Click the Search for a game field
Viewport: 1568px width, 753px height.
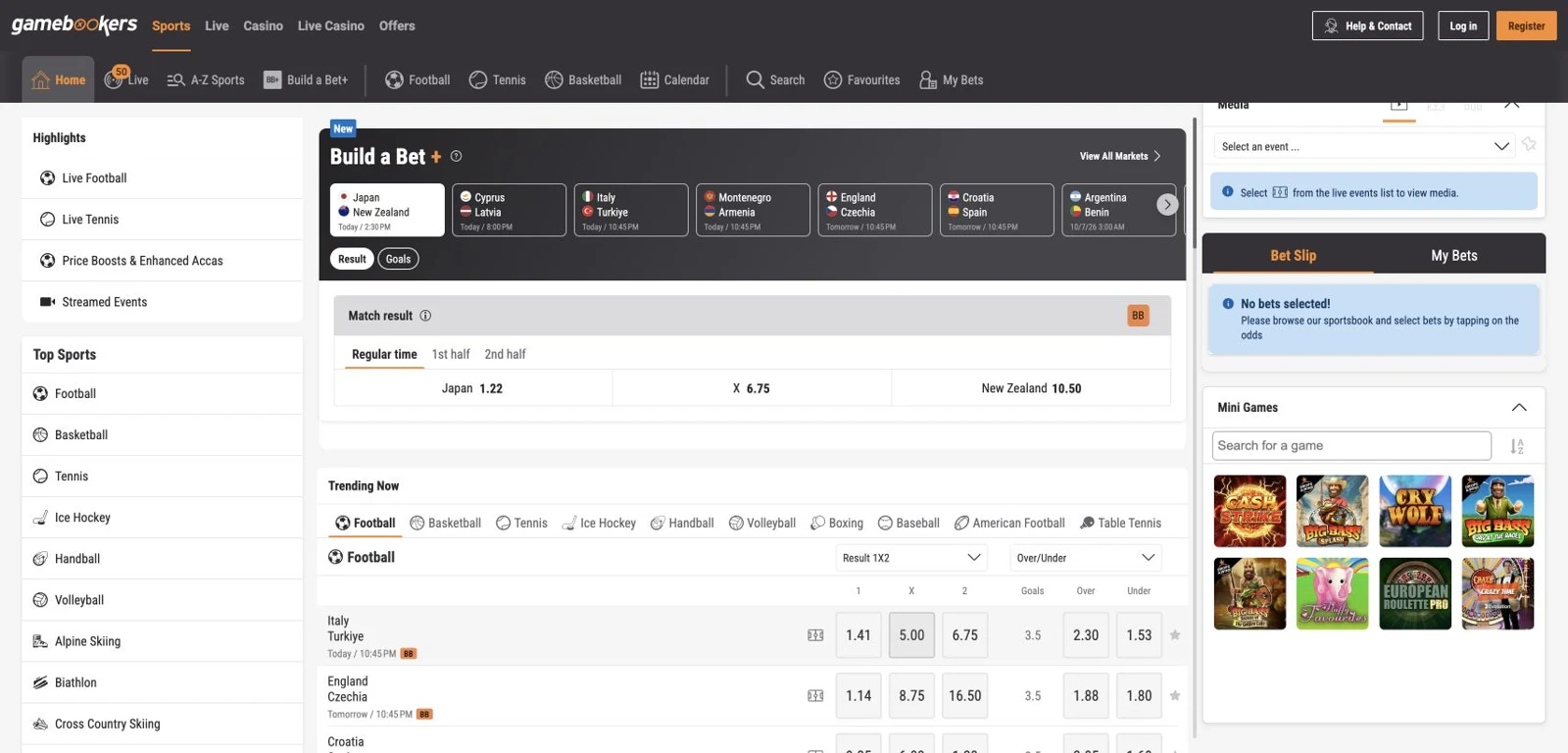point(1351,445)
